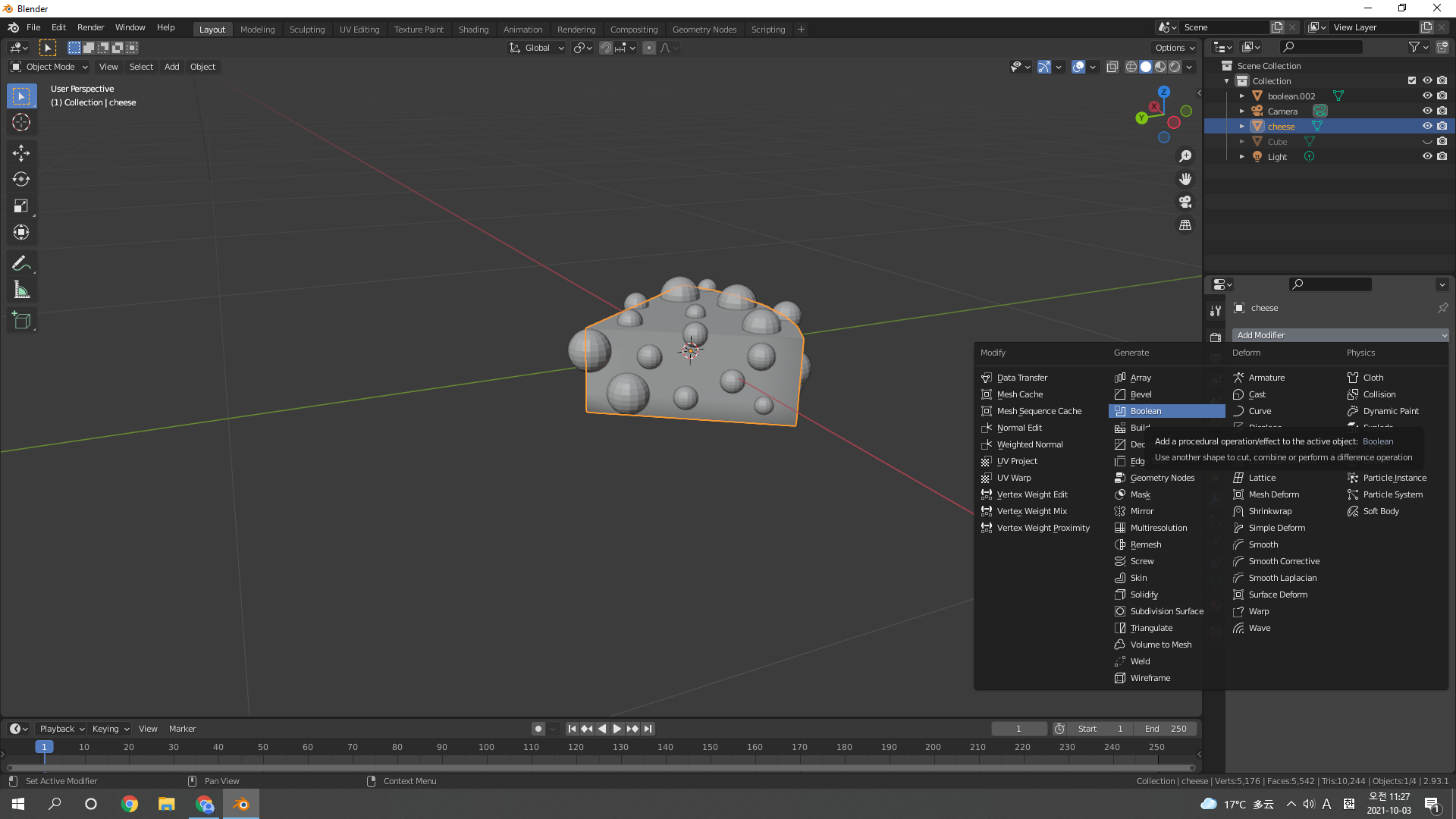Uncheck the Collection exclude checkbox
Screen dimensions: 1456x819
[1411, 81]
